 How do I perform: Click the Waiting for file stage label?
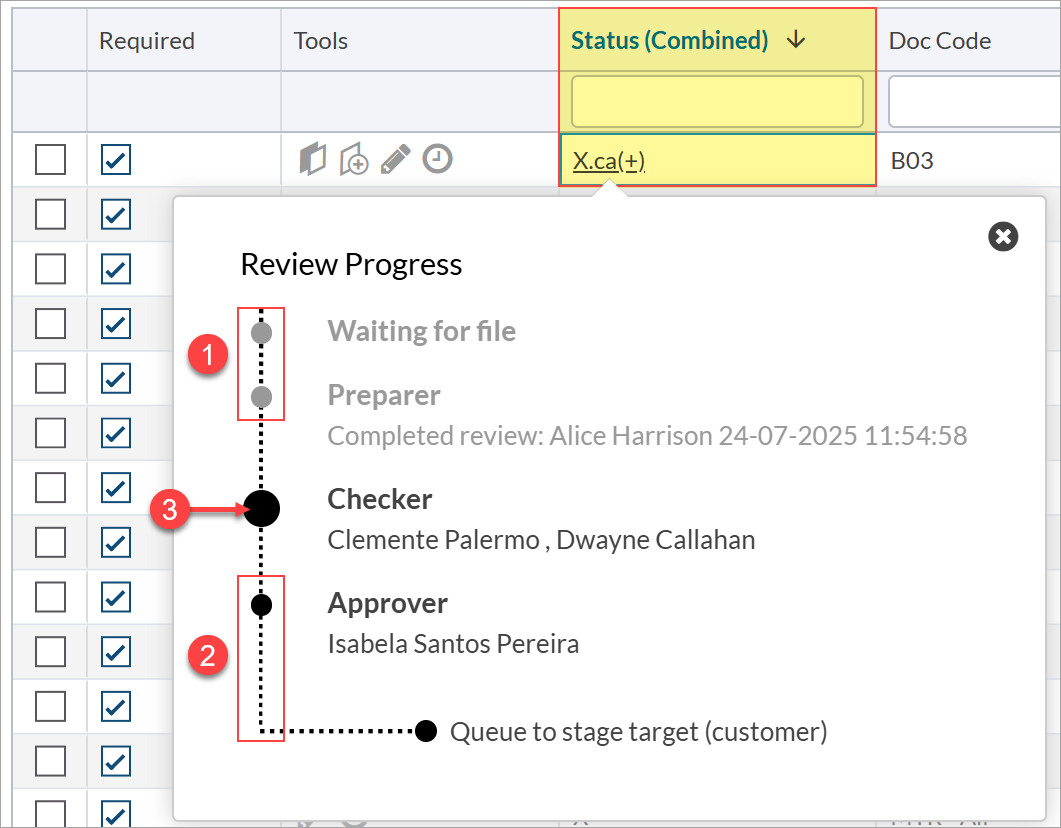click(x=422, y=331)
